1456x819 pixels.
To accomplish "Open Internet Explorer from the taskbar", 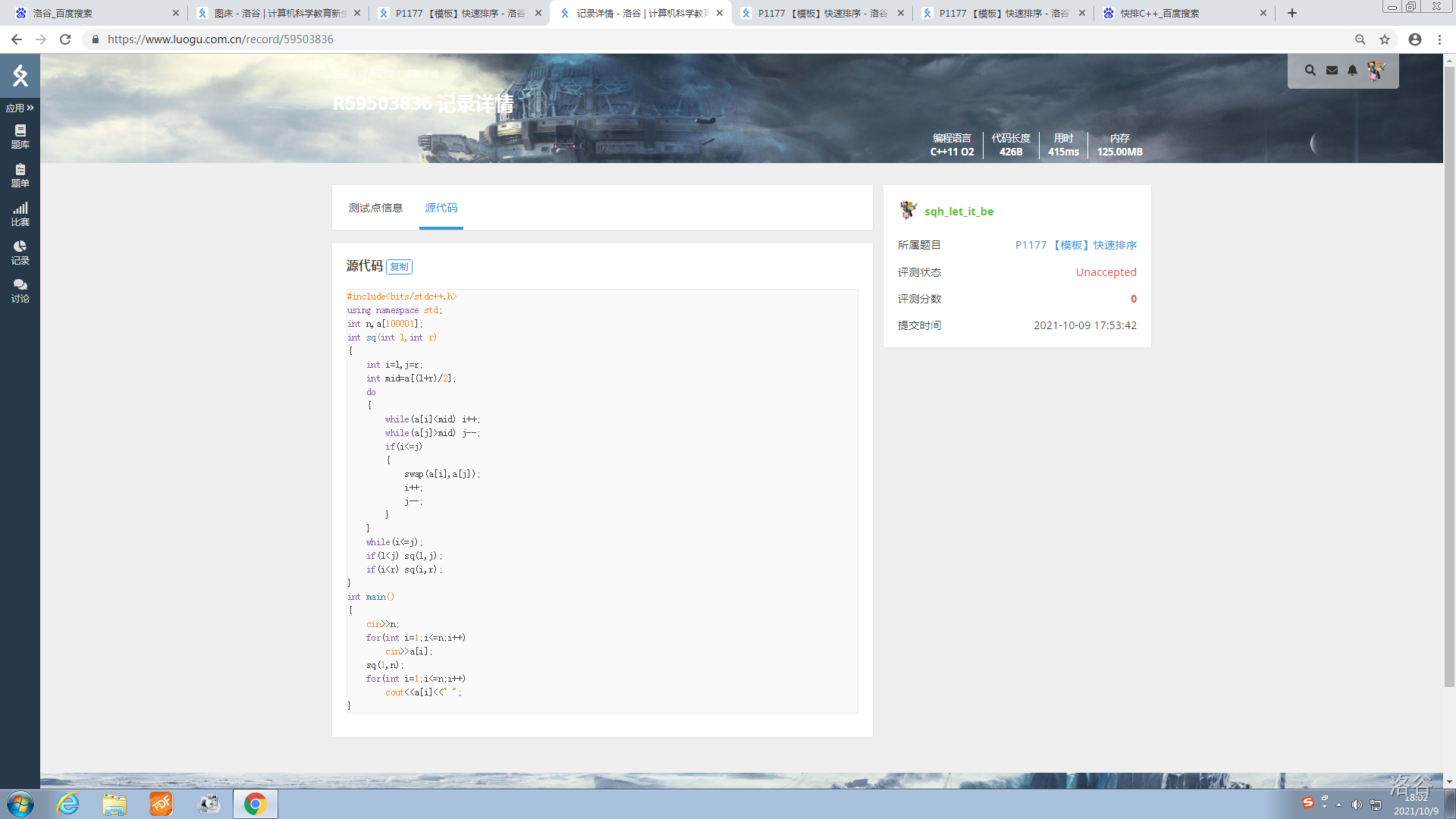I will click(x=68, y=804).
